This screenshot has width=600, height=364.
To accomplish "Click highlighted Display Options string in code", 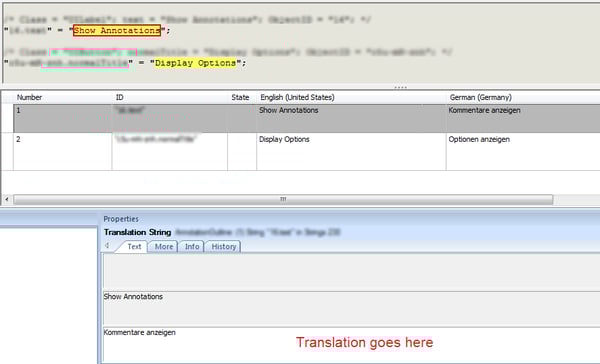I will click(x=195, y=63).
